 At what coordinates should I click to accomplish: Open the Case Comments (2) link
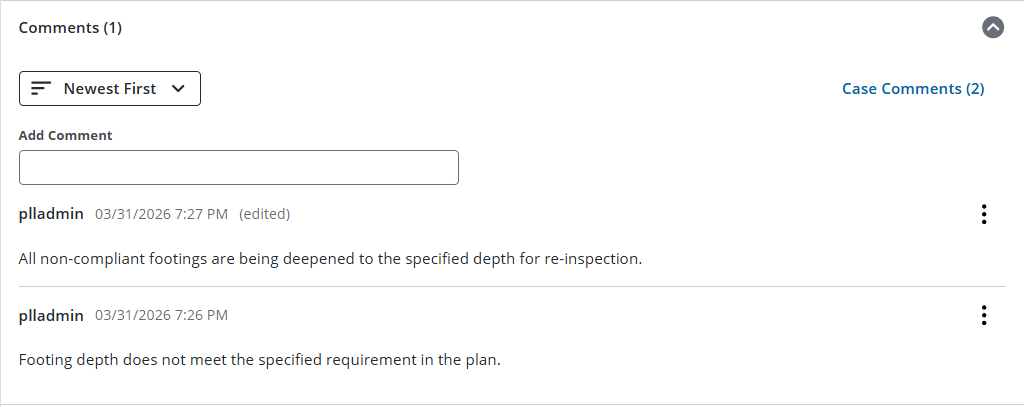pyautogui.click(x=913, y=88)
